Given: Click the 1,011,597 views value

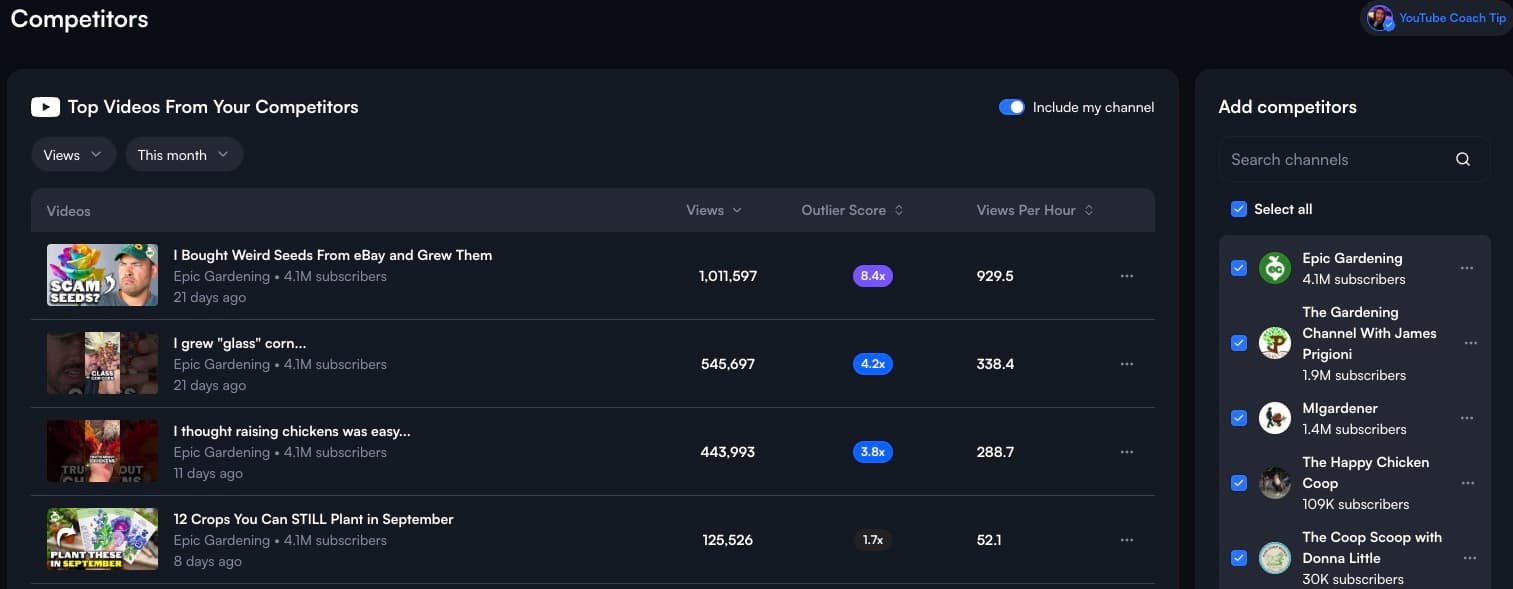Looking at the screenshot, I should click(x=728, y=276).
